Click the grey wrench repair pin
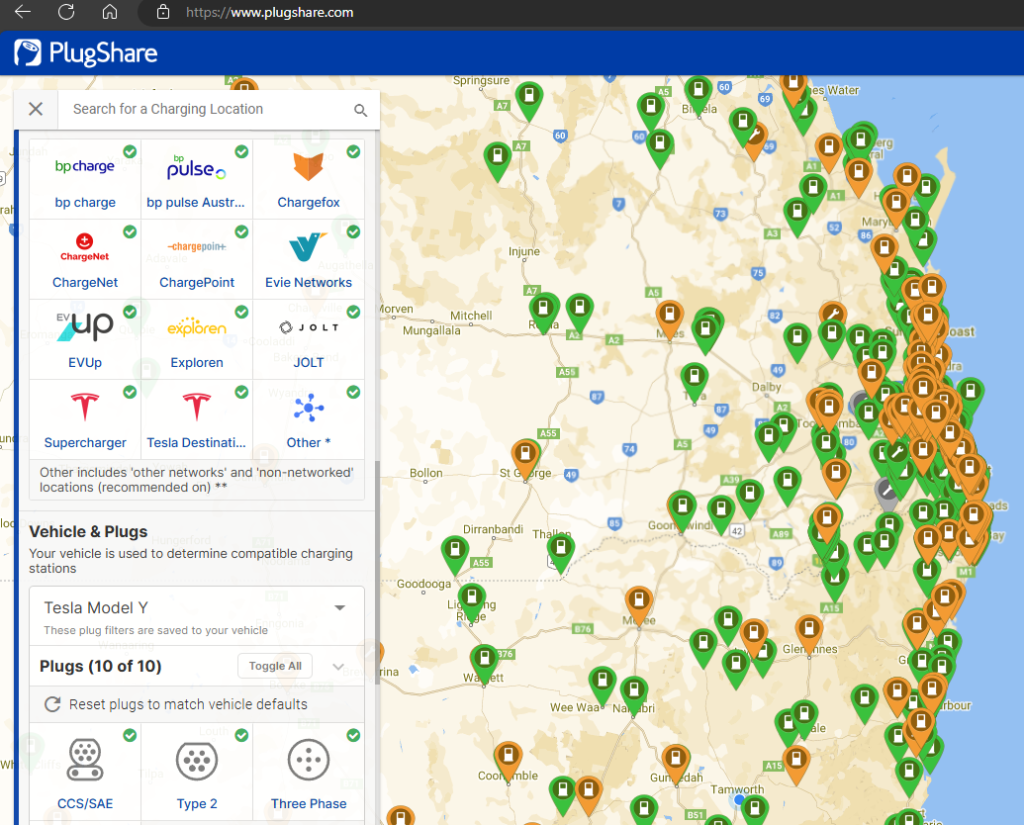This screenshot has width=1024, height=825. click(x=886, y=493)
